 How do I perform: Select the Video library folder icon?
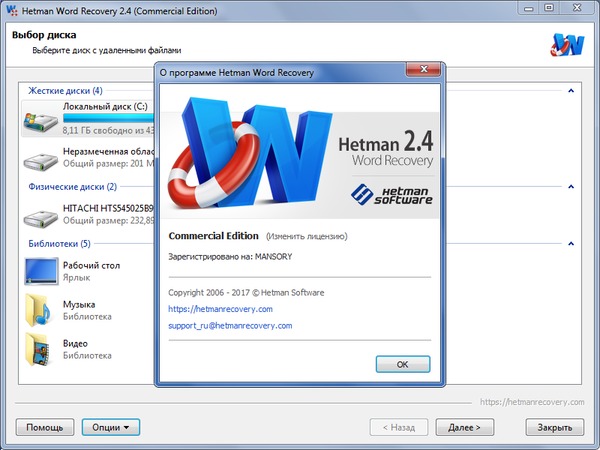(x=40, y=348)
